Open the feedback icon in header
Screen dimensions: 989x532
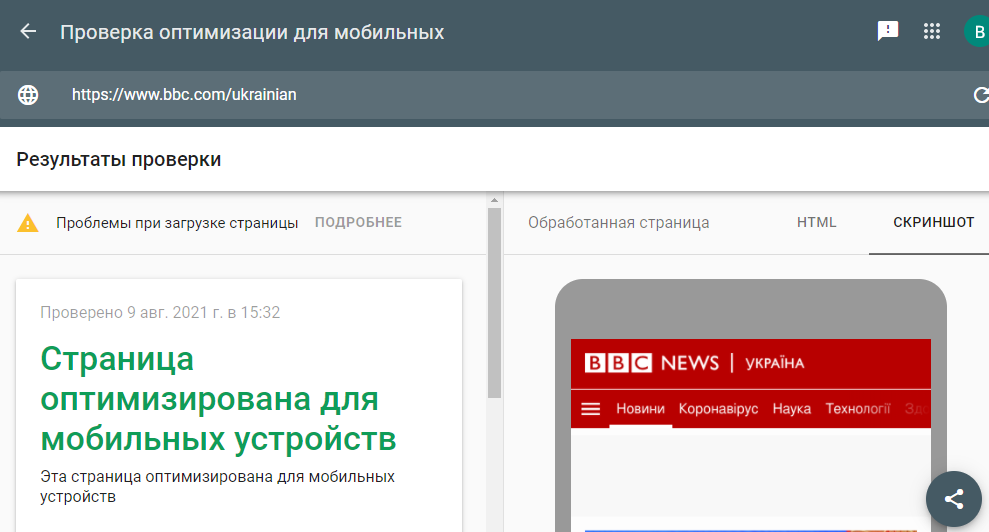coord(887,31)
